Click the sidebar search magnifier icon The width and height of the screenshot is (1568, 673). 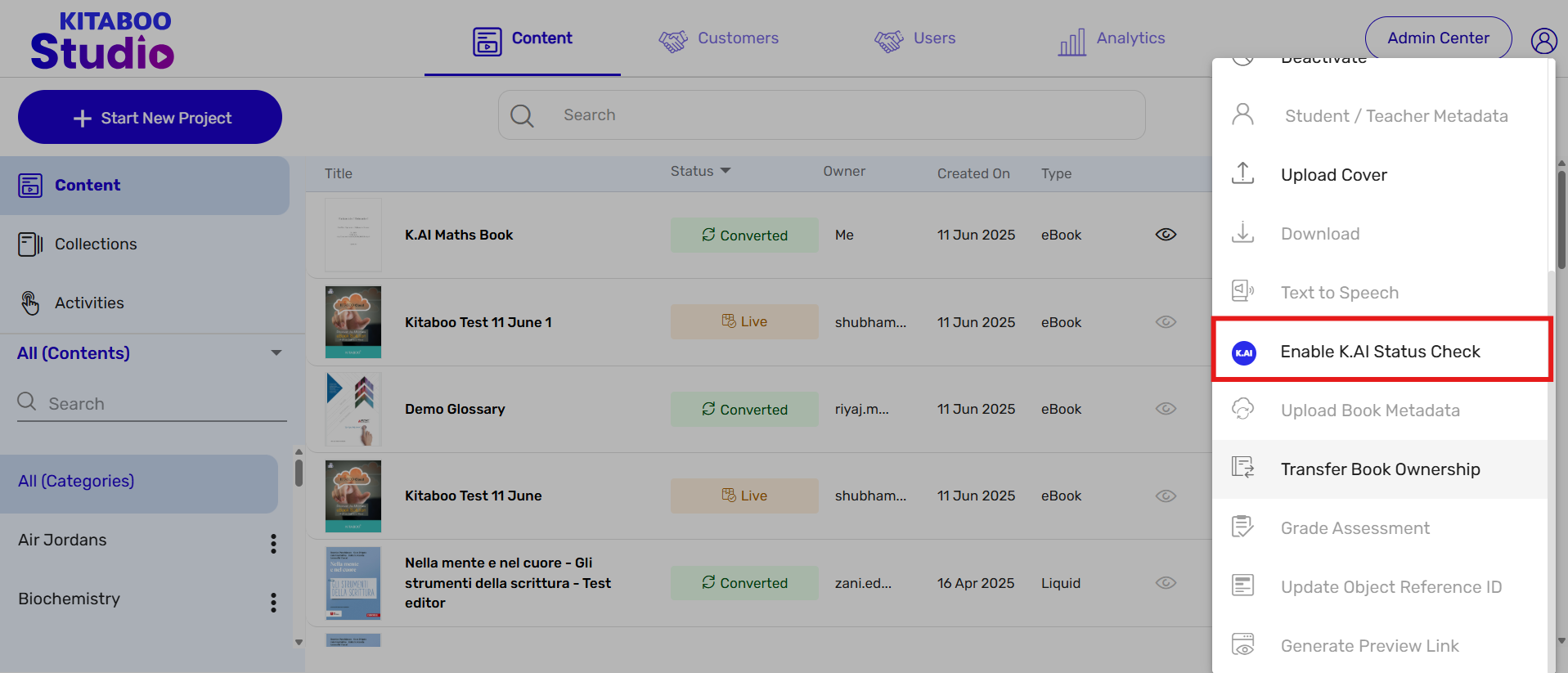coord(27,402)
